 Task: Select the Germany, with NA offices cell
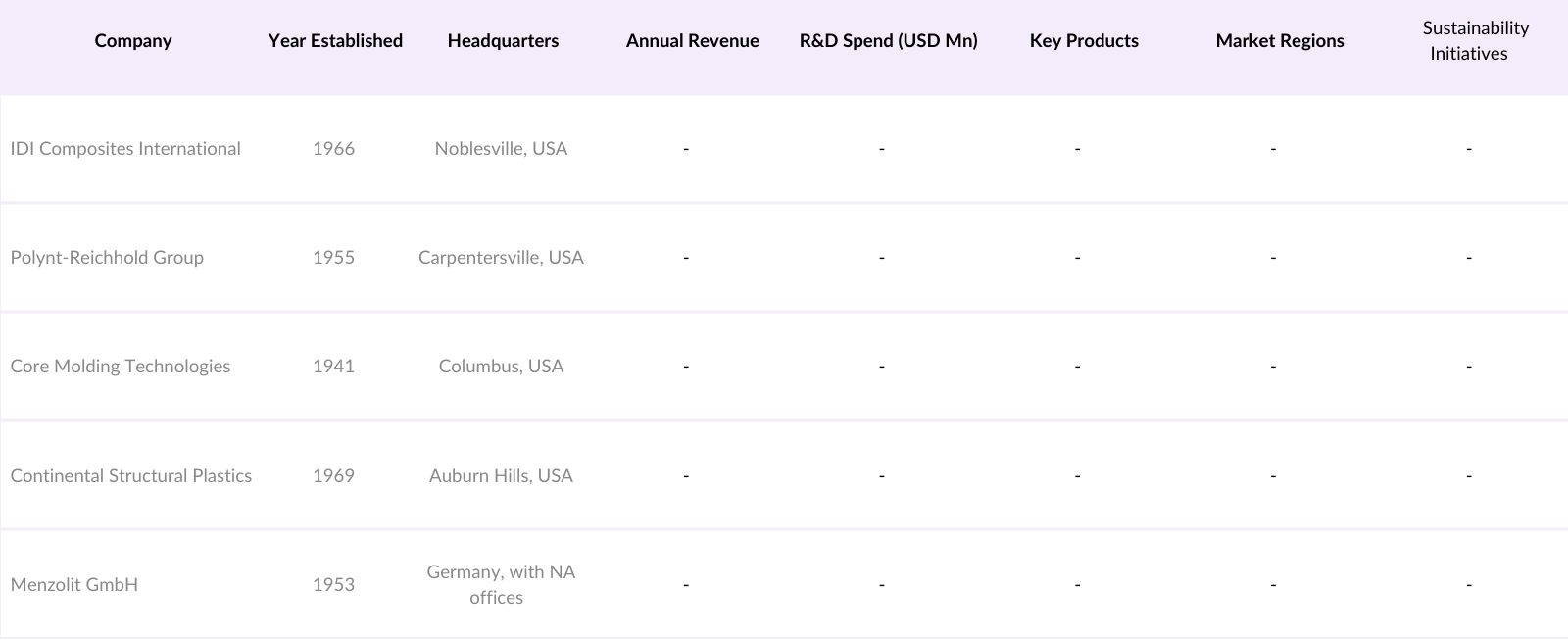click(x=501, y=585)
